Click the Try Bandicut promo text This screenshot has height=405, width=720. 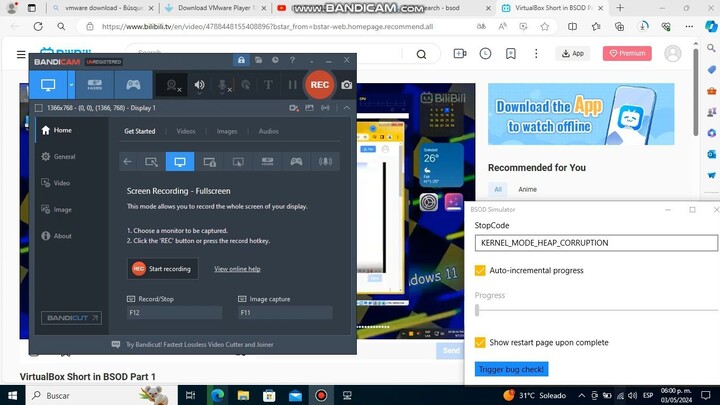click(200, 344)
